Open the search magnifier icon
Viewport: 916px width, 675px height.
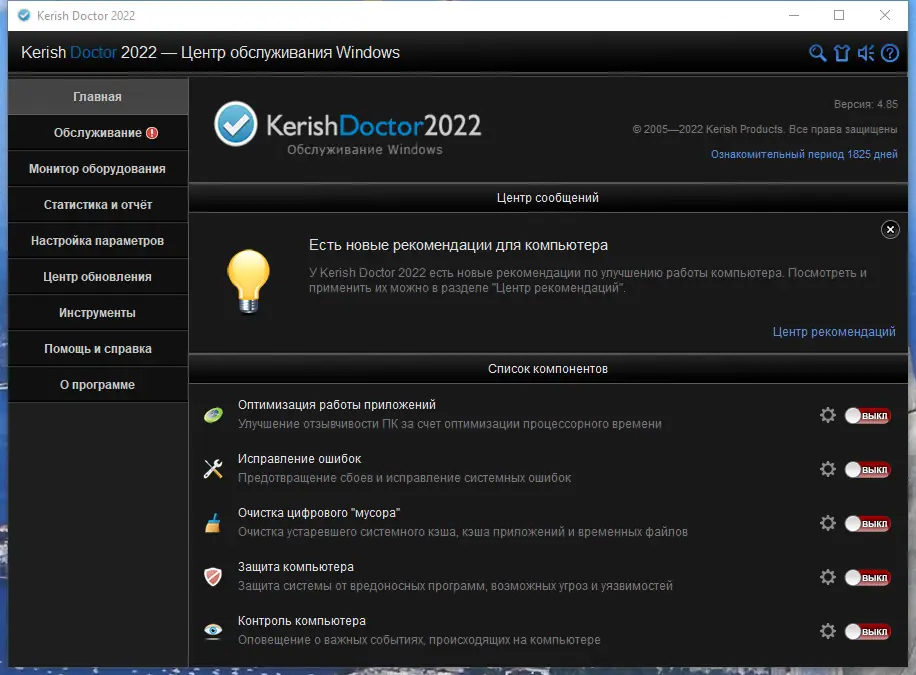pyautogui.click(x=818, y=54)
